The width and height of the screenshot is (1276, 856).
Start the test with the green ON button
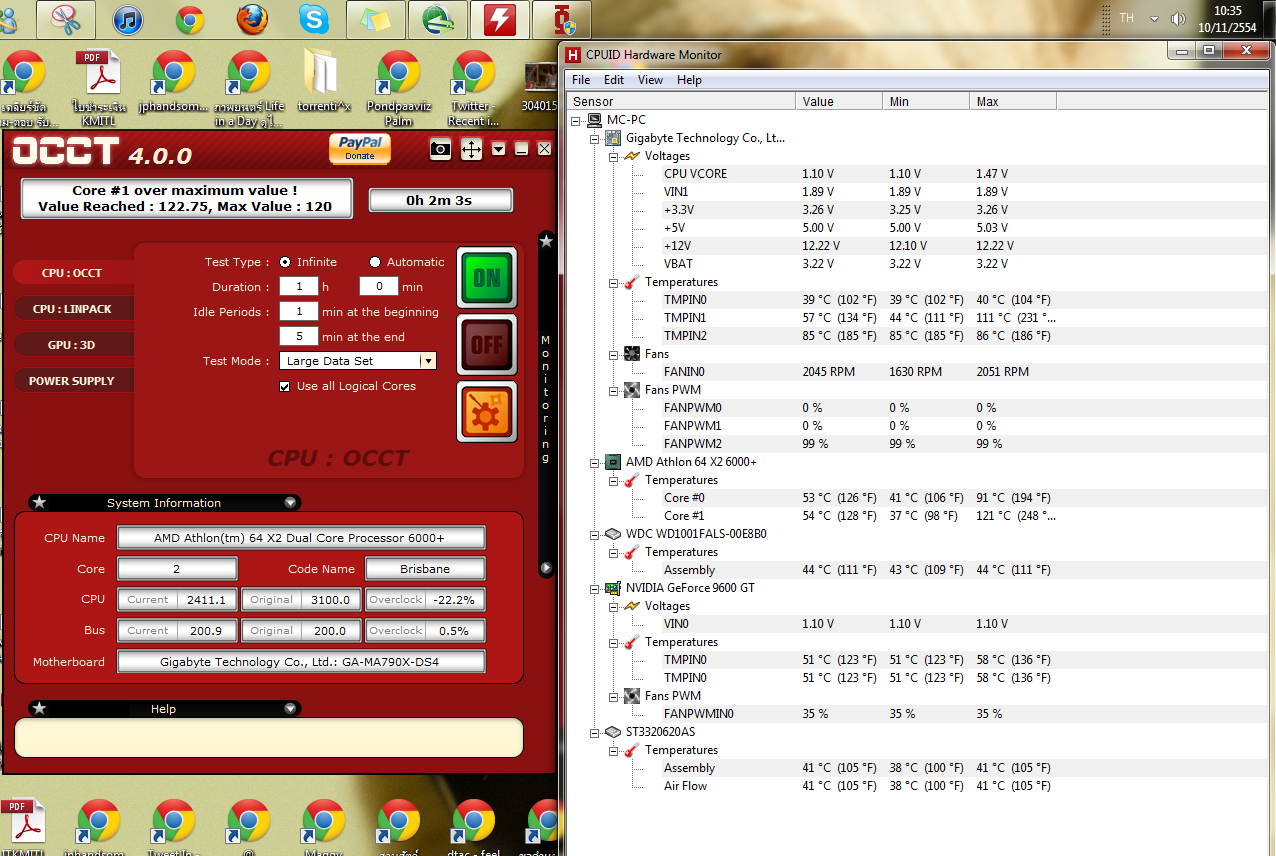click(487, 277)
